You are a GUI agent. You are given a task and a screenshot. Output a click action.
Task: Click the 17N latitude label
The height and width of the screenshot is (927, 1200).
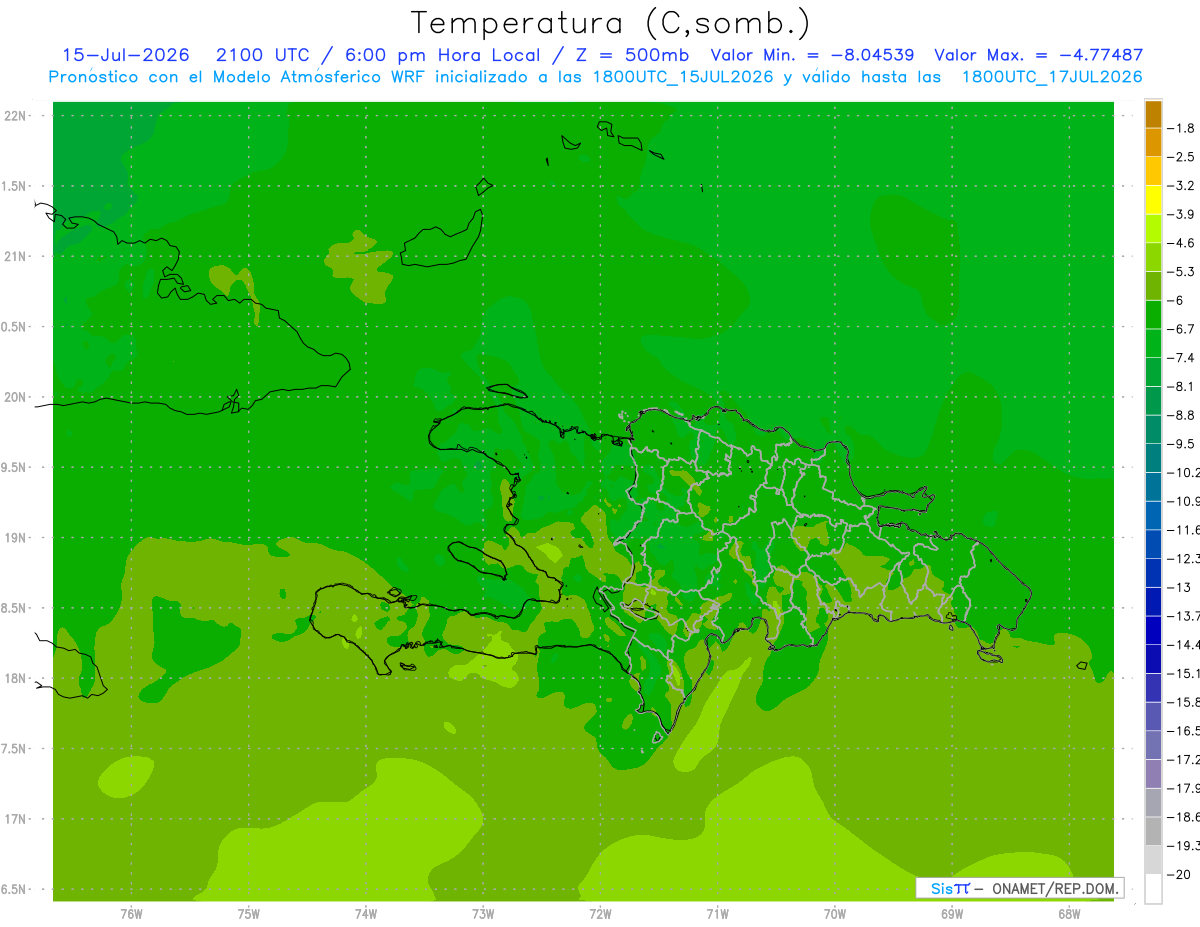(17, 819)
